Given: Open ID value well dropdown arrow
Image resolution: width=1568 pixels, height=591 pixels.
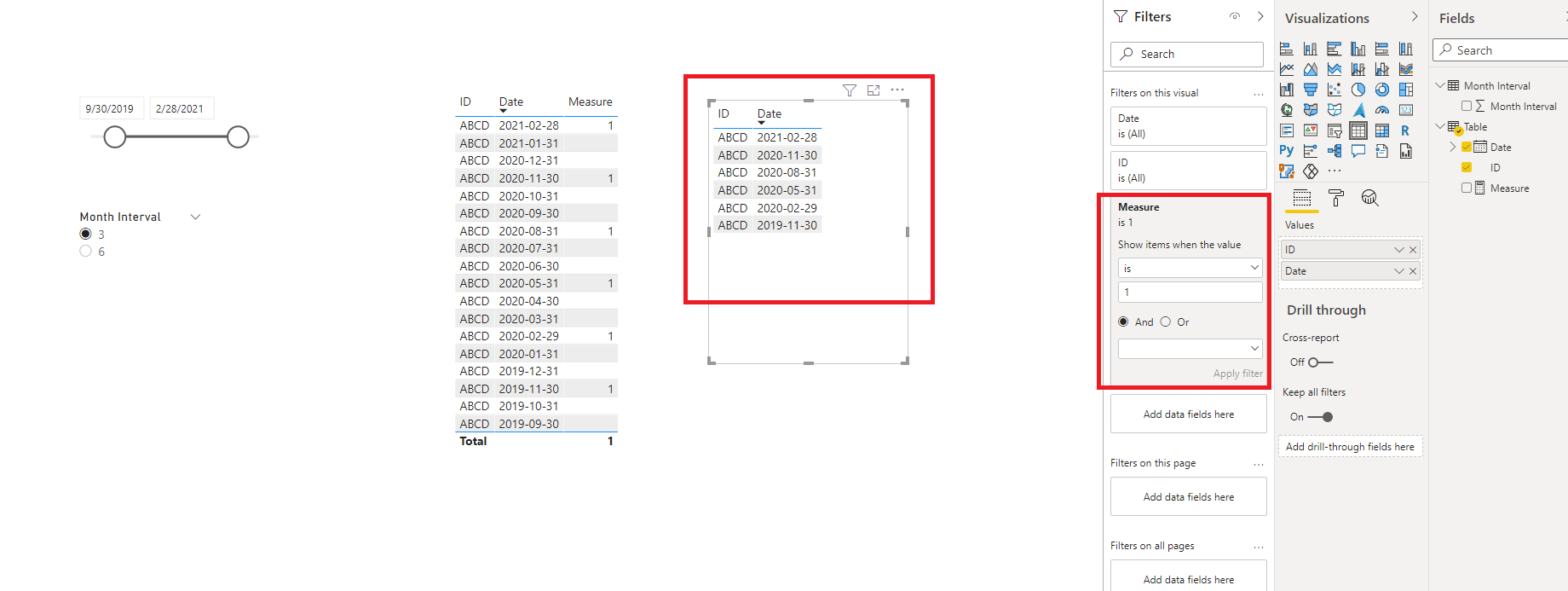Looking at the screenshot, I should coord(1398,250).
